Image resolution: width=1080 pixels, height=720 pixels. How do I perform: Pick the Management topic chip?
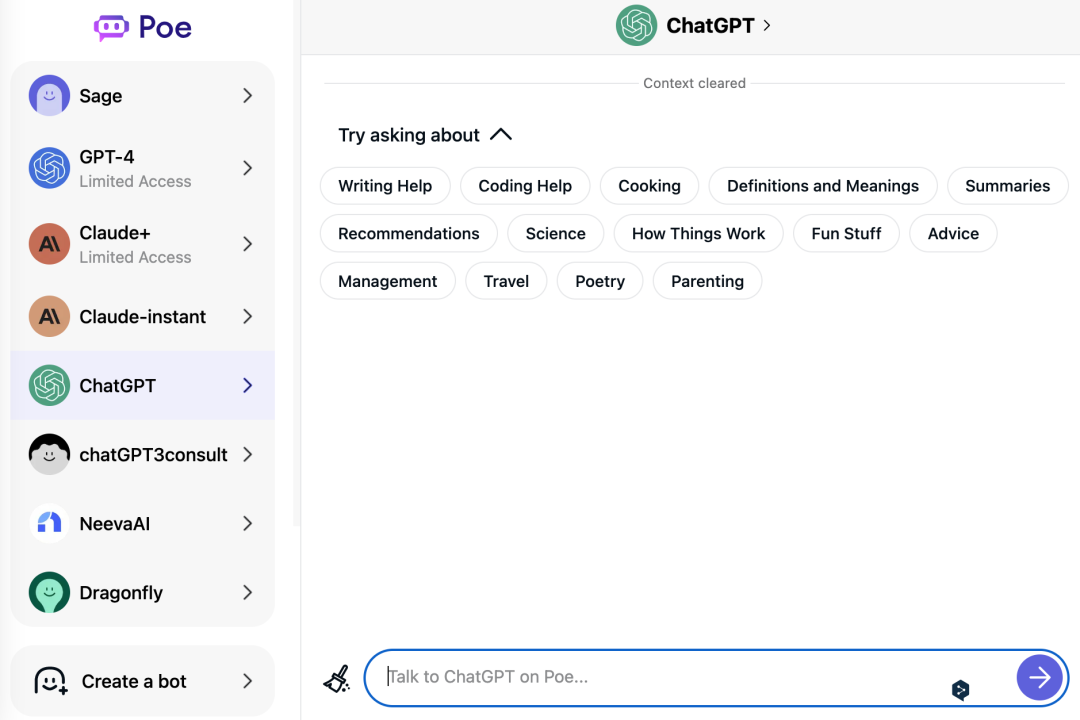point(387,281)
